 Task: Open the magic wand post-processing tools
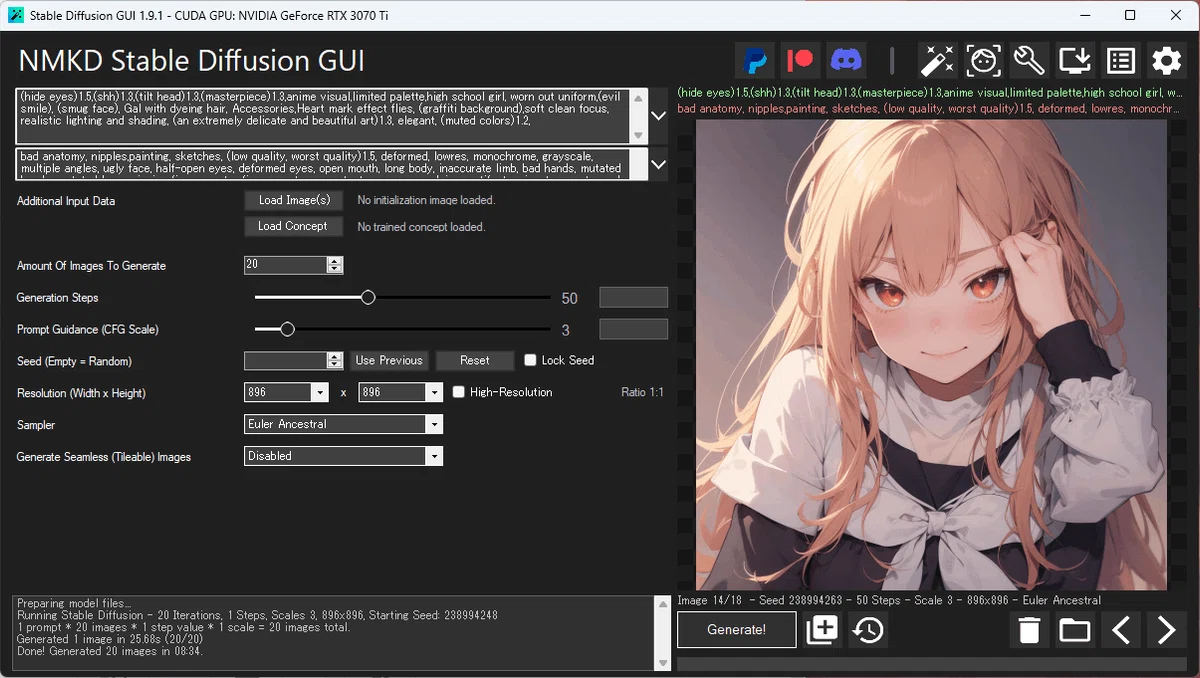coord(938,61)
